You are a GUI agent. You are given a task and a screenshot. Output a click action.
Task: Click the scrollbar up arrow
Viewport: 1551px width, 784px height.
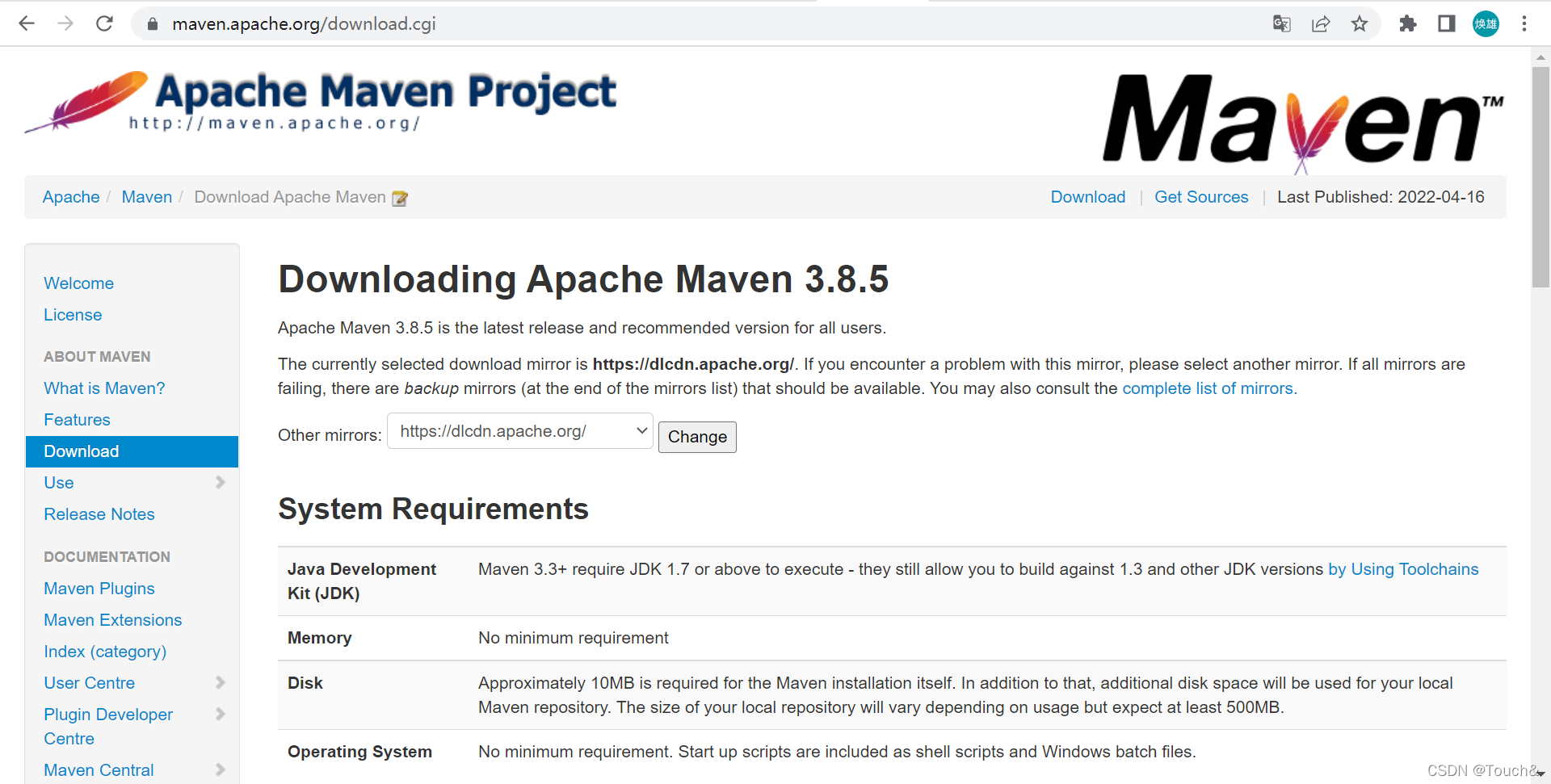coord(1540,57)
